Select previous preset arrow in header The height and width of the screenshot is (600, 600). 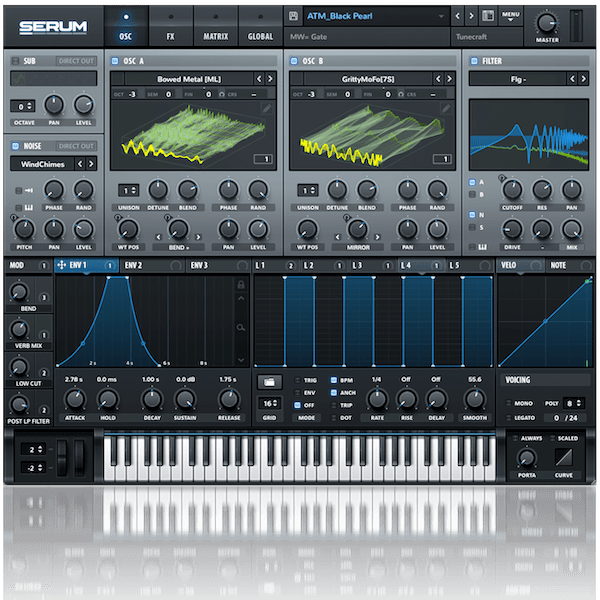(458, 16)
